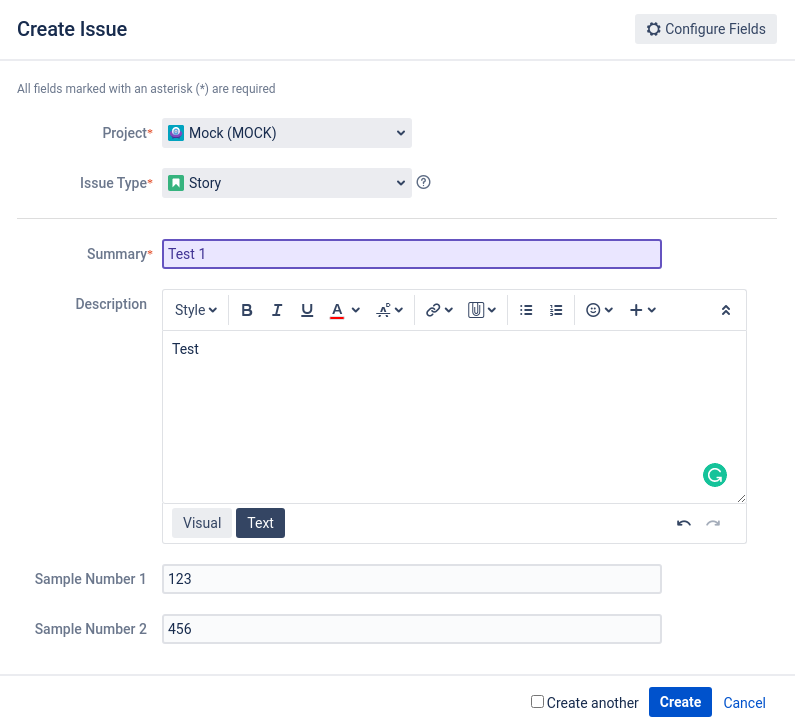Screen dimensions: 795x724
Task: Toggle underline formatting icon
Action: [x=307, y=310]
